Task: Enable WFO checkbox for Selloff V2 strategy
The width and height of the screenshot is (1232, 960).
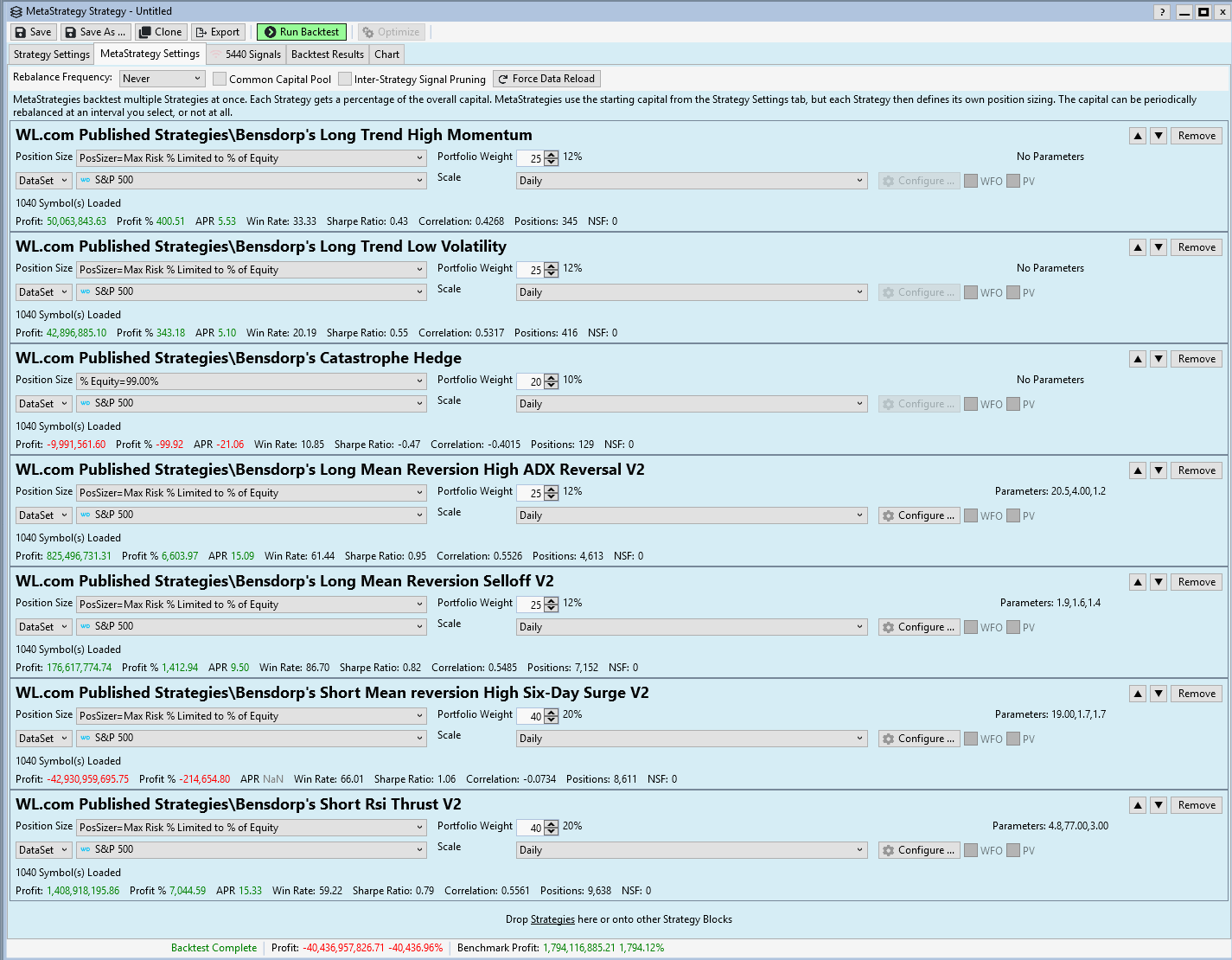Action: click(x=971, y=627)
